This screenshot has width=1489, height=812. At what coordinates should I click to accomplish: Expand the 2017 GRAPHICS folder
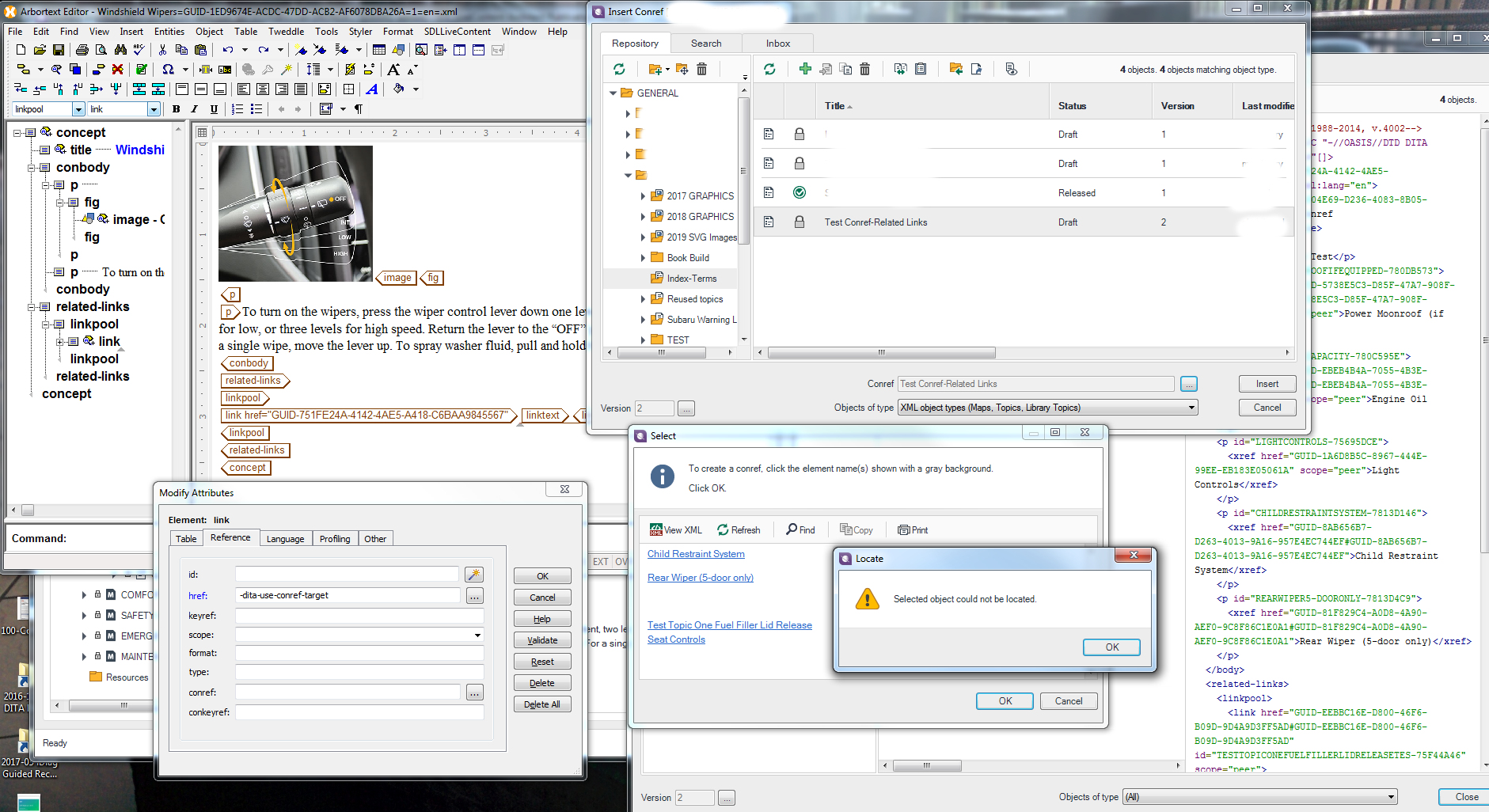point(642,196)
